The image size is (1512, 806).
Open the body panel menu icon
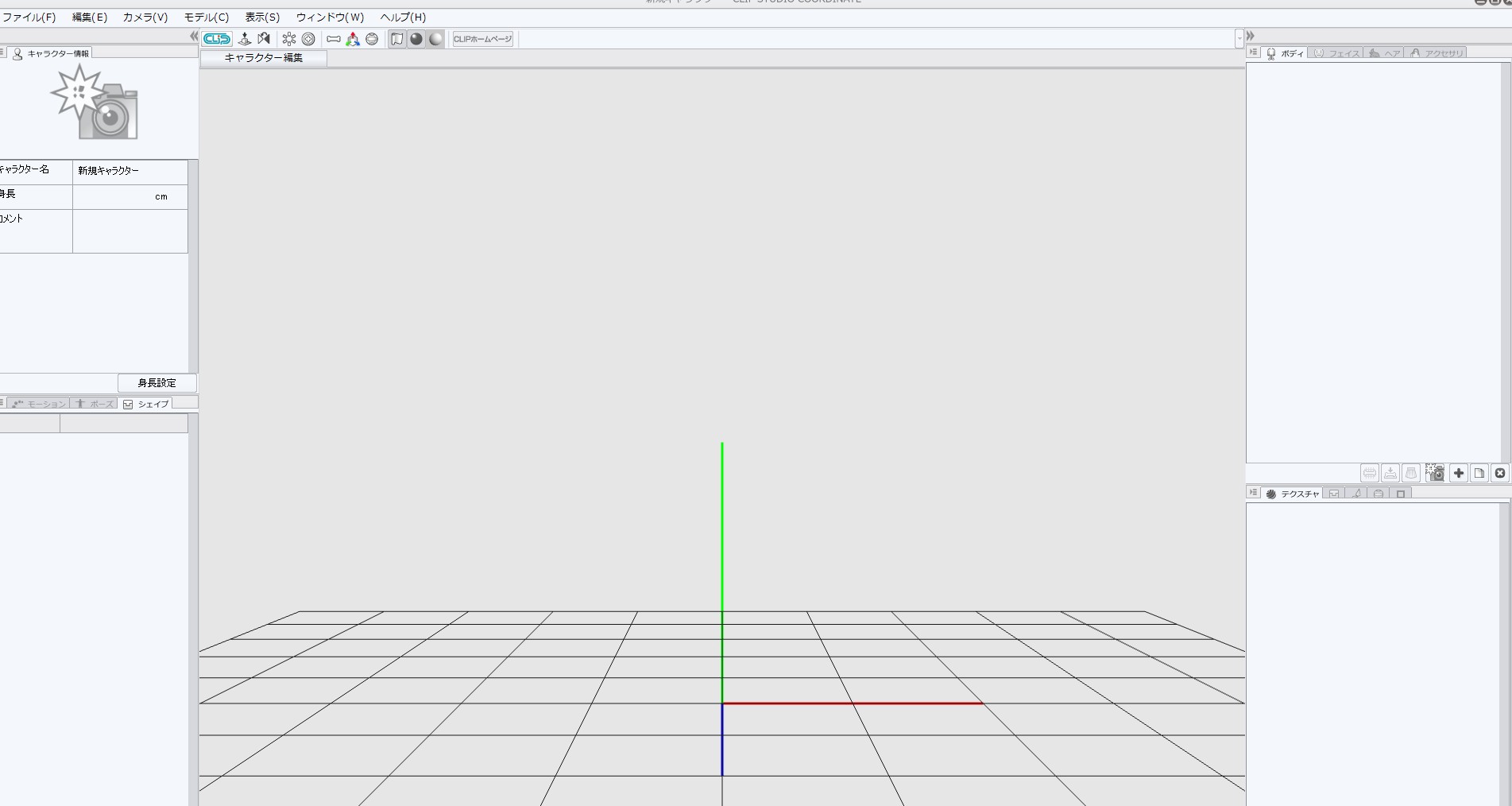click(x=1253, y=52)
